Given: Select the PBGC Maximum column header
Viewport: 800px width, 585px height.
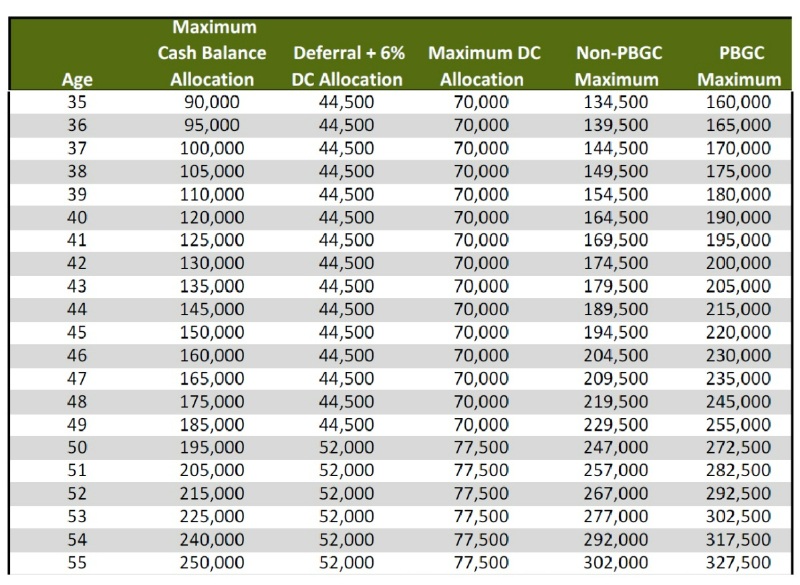Looking at the screenshot, I should click(739, 66).
